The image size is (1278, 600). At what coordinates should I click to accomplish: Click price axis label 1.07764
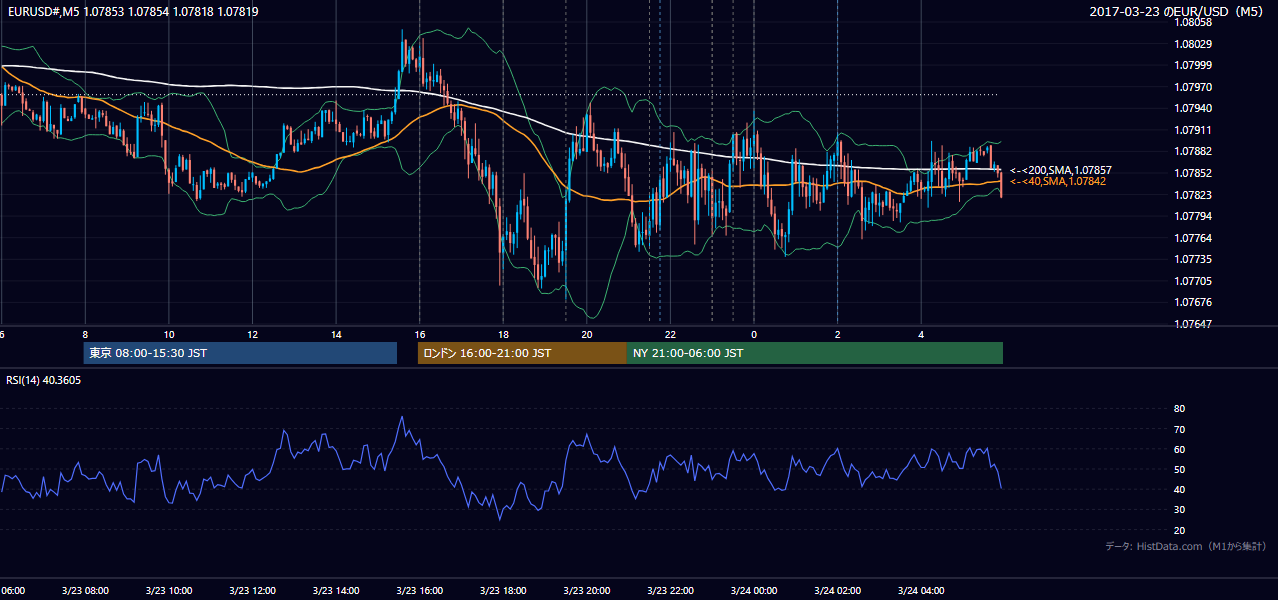point(1193,238)
